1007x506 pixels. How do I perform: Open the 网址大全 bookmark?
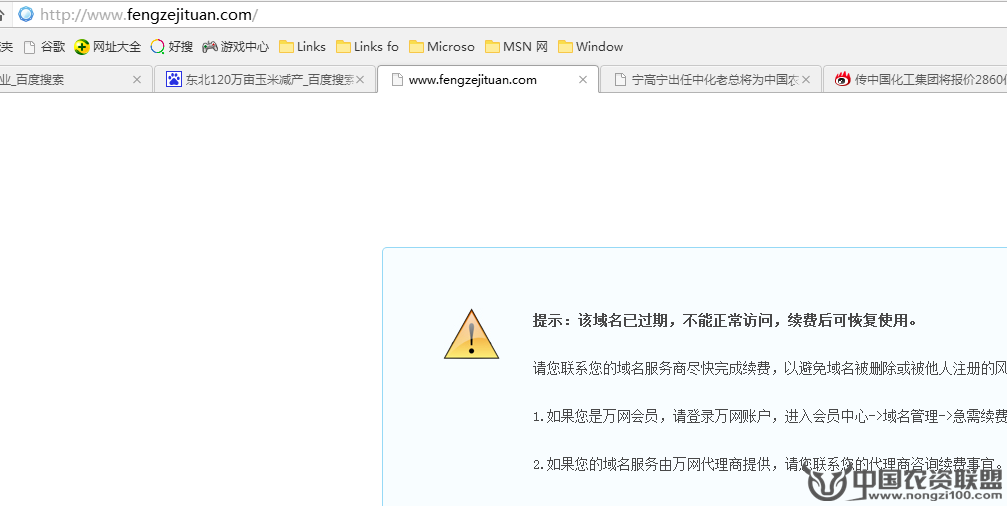tap(107, 47)
